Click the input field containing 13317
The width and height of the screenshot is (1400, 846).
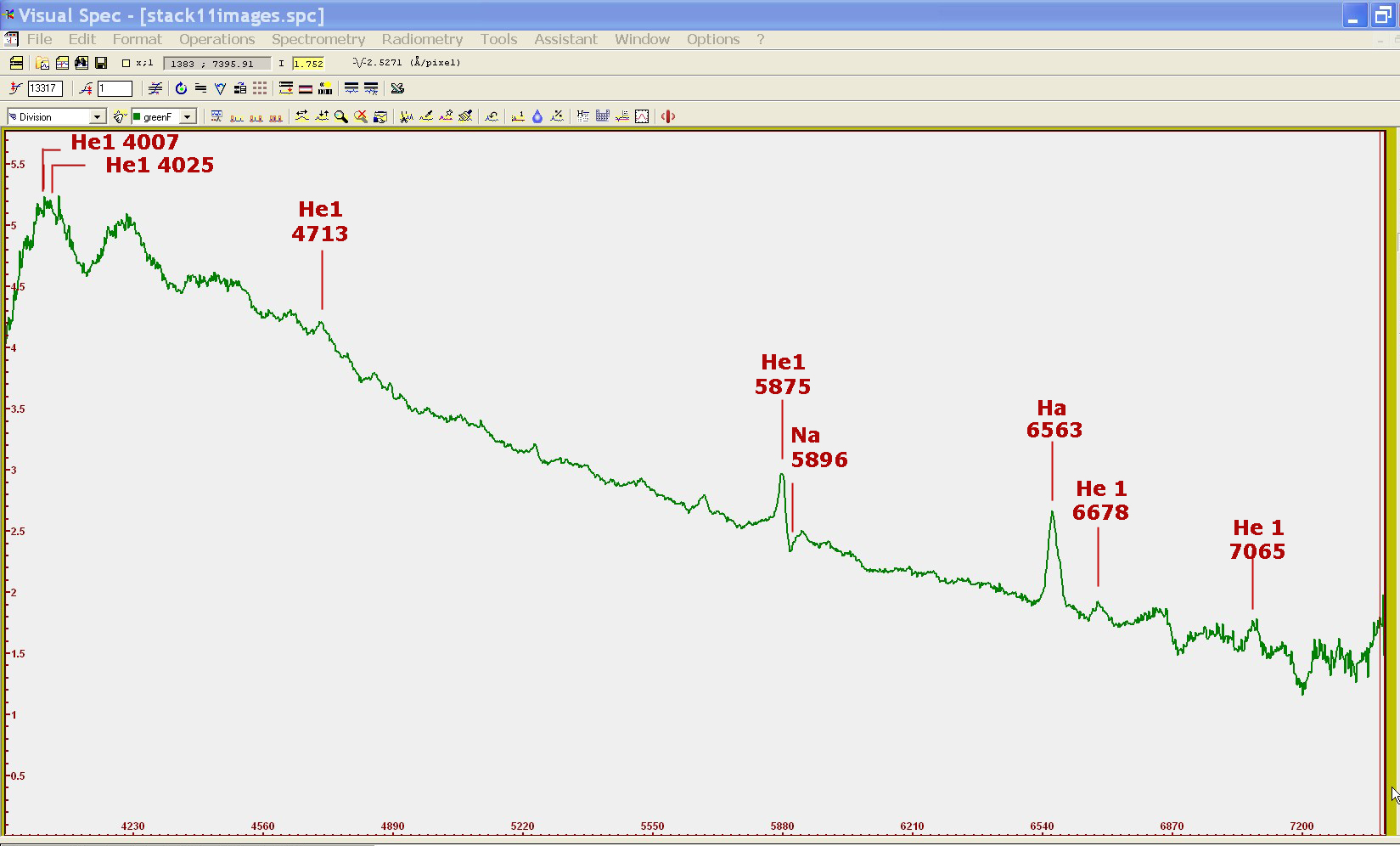click(45, 88)
